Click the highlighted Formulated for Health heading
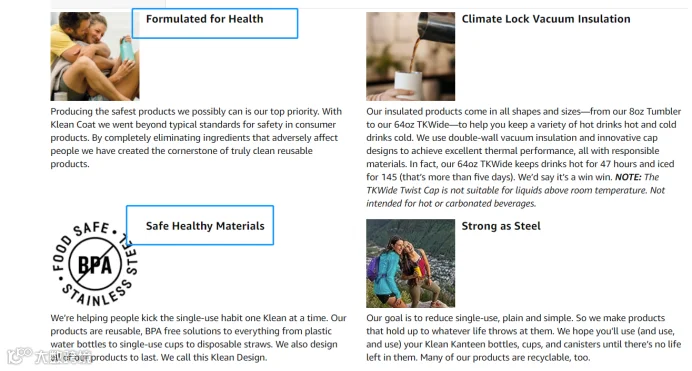The height and width of the screenshot is (371, 692). [204, 19]
